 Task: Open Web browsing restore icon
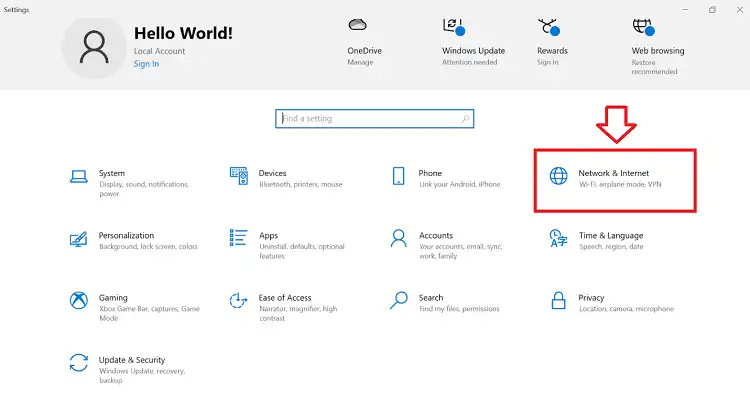click(643, 27)
